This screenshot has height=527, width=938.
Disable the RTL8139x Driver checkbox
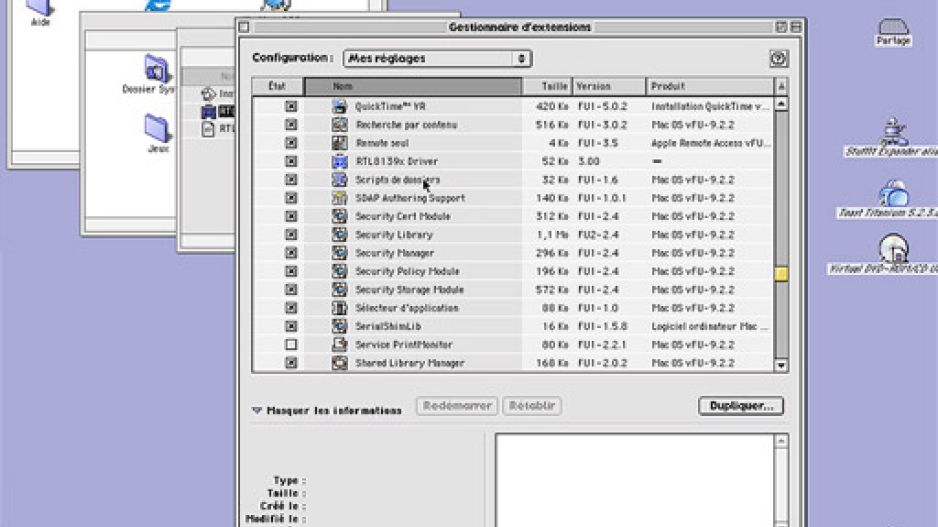[291, 162]
